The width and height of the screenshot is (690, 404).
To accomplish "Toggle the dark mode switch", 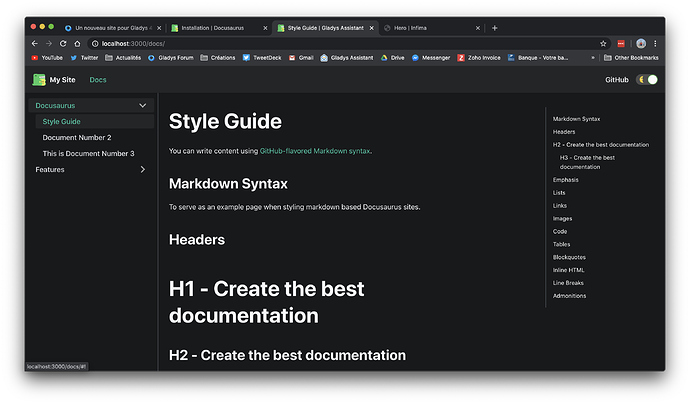I will 647,80.
